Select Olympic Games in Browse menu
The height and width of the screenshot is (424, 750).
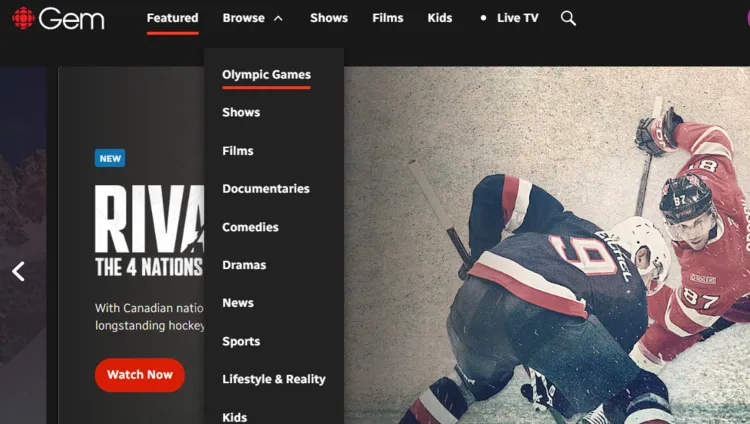pyautogui.click(x=266, y=75)
